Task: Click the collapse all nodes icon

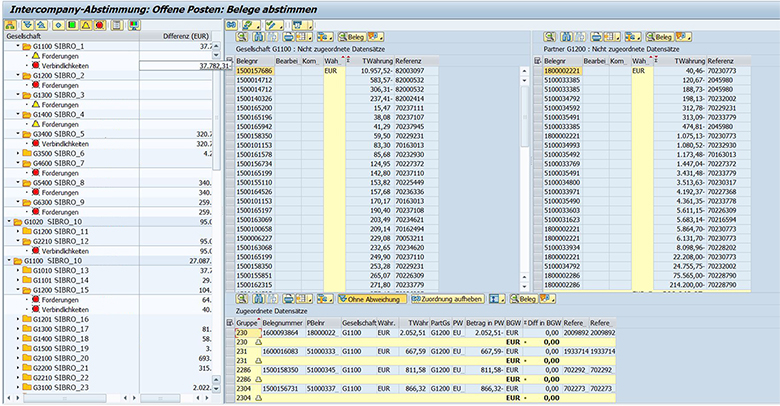Action: pyautogui.click(x=41, y=25)
